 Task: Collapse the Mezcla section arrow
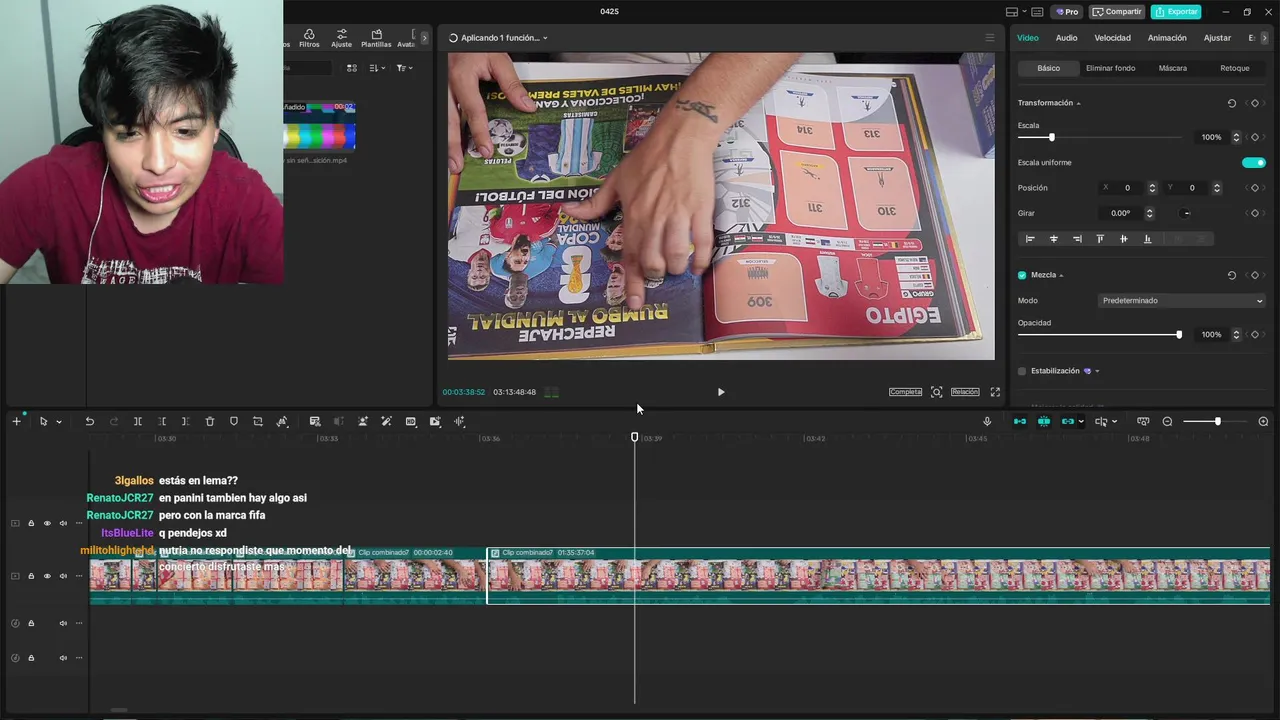[1061, 275]
